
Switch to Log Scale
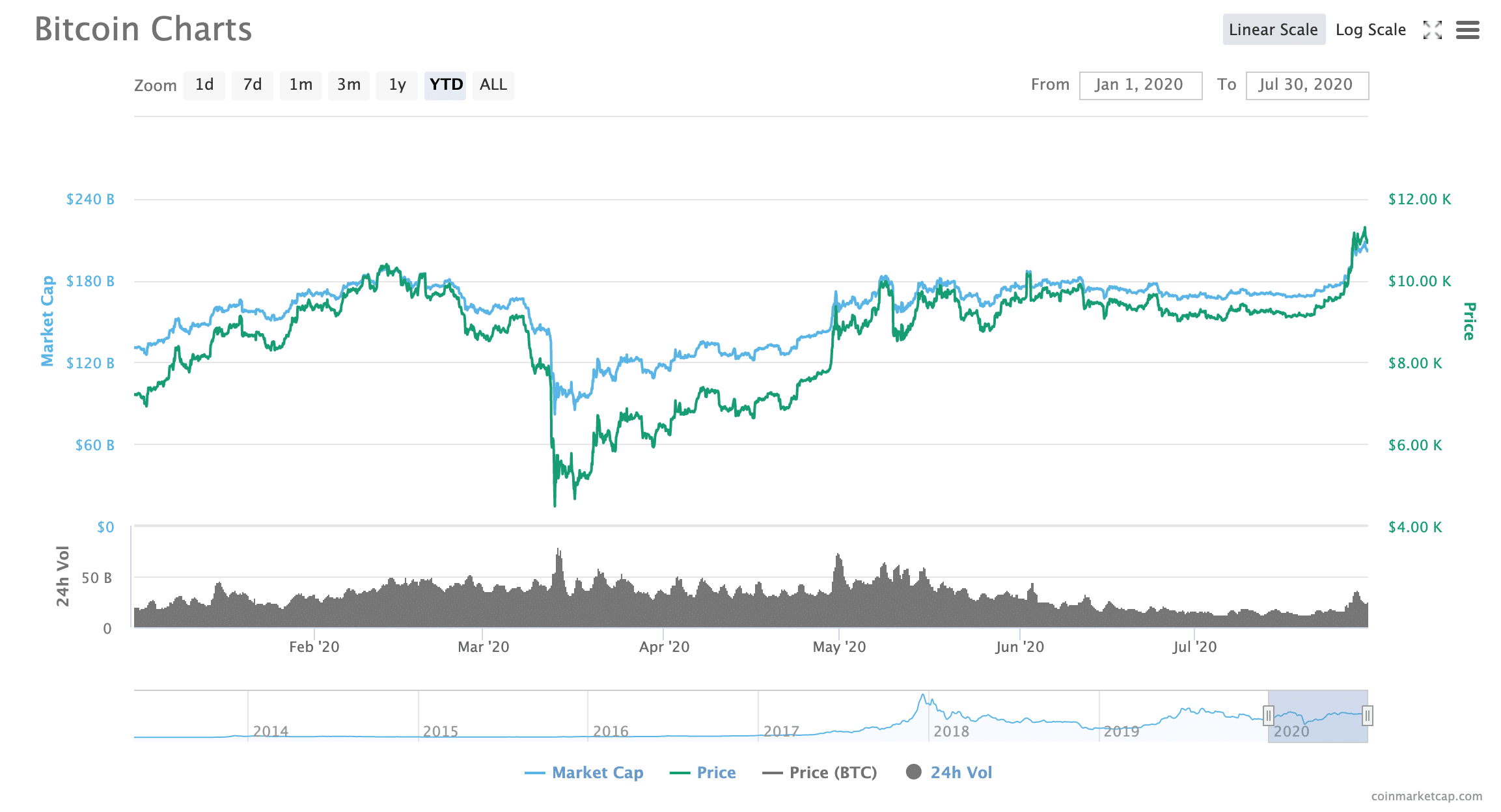pos(1370,30)
